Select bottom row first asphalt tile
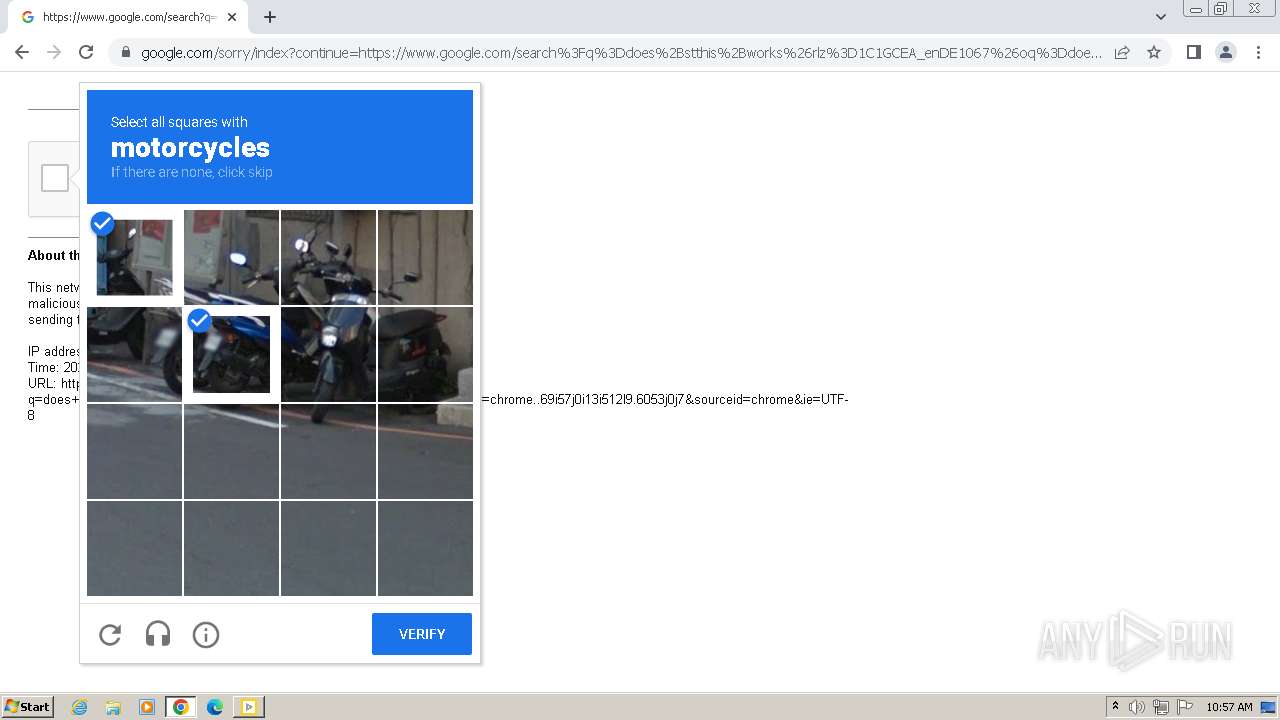The width and height of the screenshot is (1280, 720). pos(134,548)
